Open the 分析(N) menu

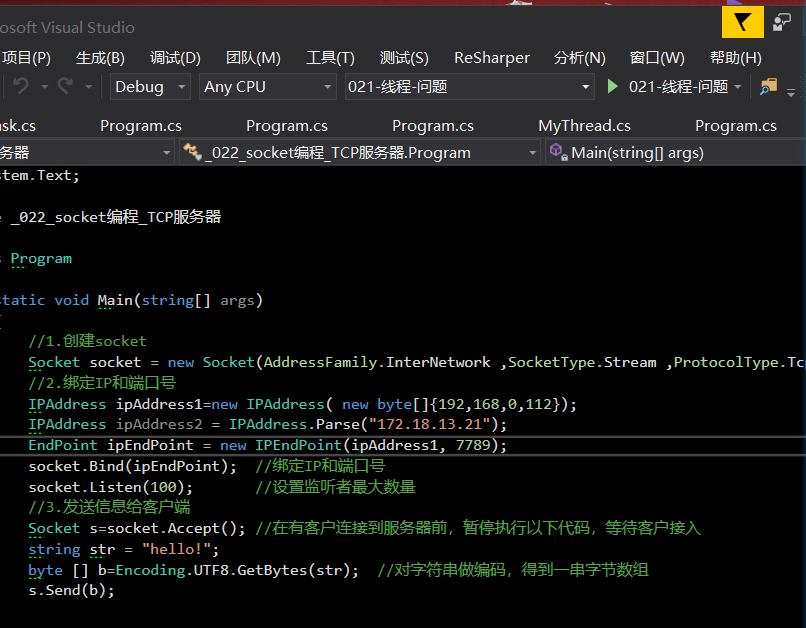click(x=580, y=58)
